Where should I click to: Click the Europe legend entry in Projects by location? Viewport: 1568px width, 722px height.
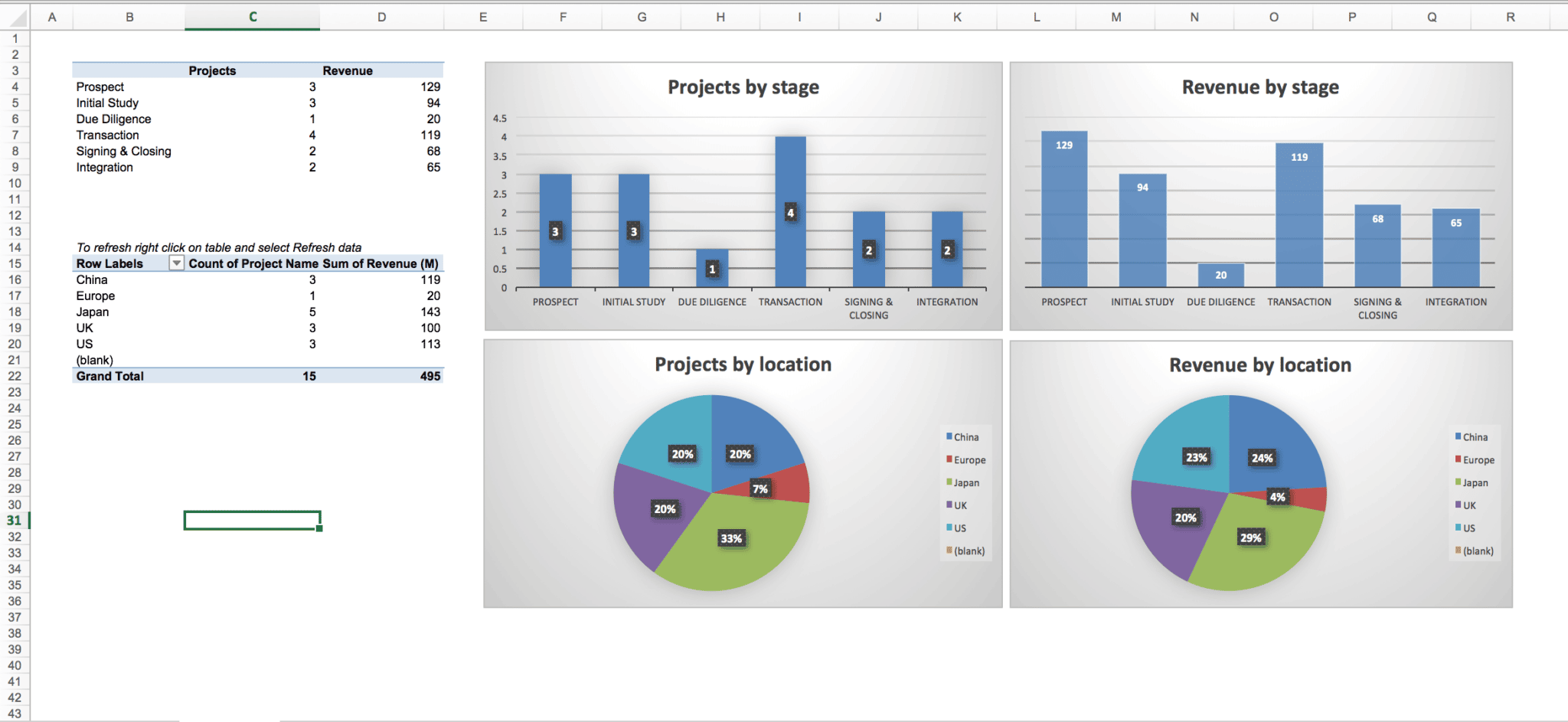[965, 459]
